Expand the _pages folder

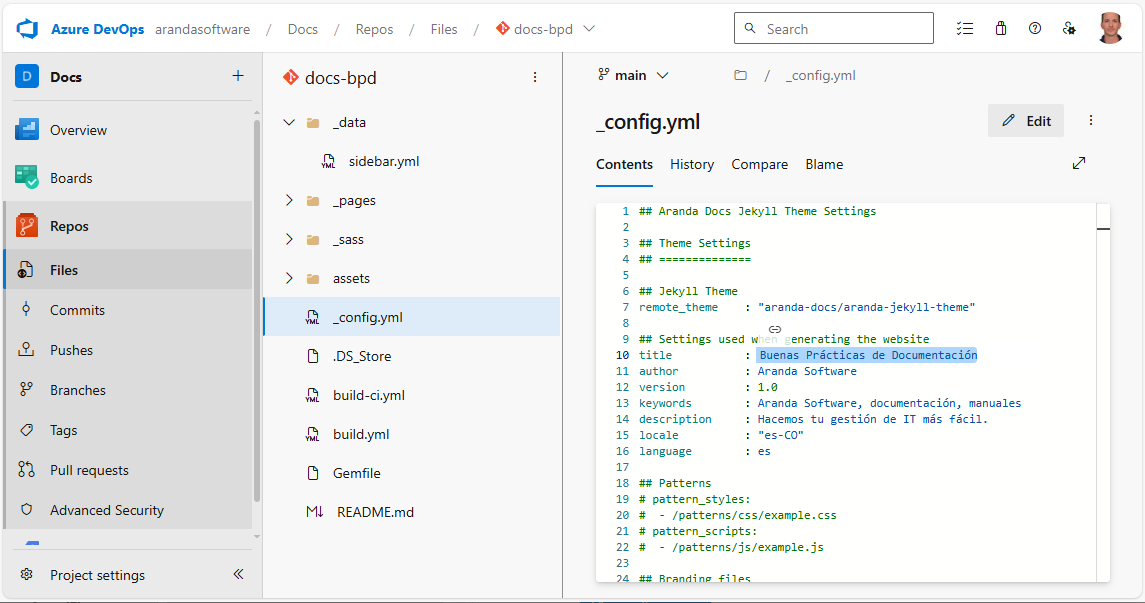[289, 200]
